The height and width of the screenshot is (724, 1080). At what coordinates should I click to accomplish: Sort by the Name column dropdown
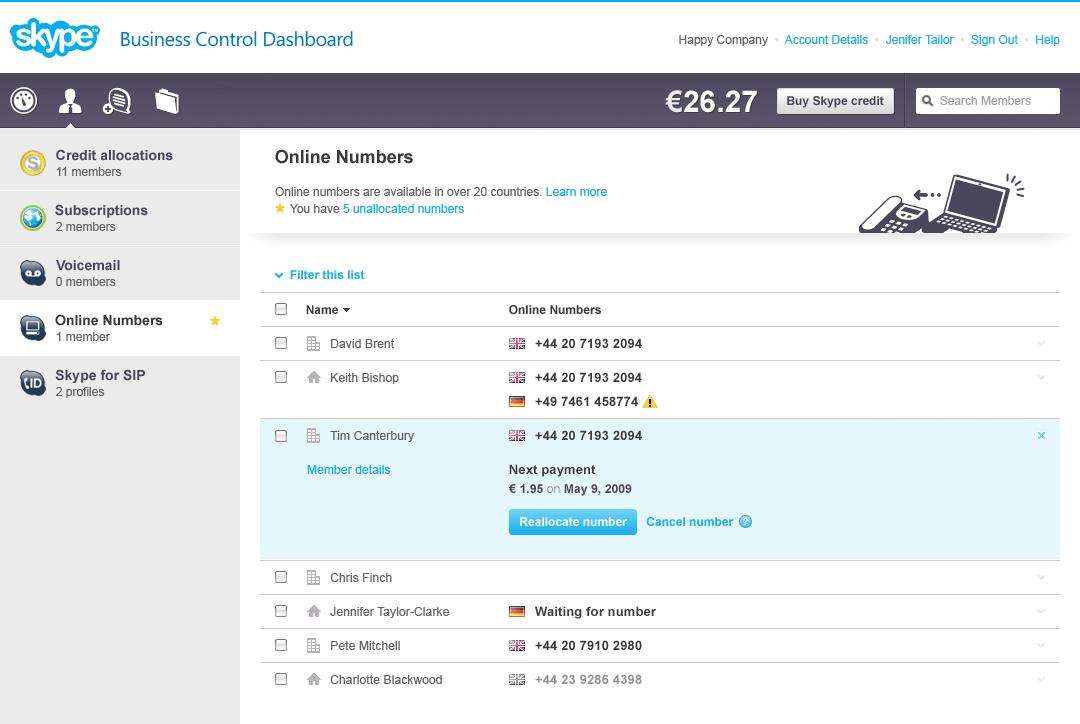click(328, 310)
